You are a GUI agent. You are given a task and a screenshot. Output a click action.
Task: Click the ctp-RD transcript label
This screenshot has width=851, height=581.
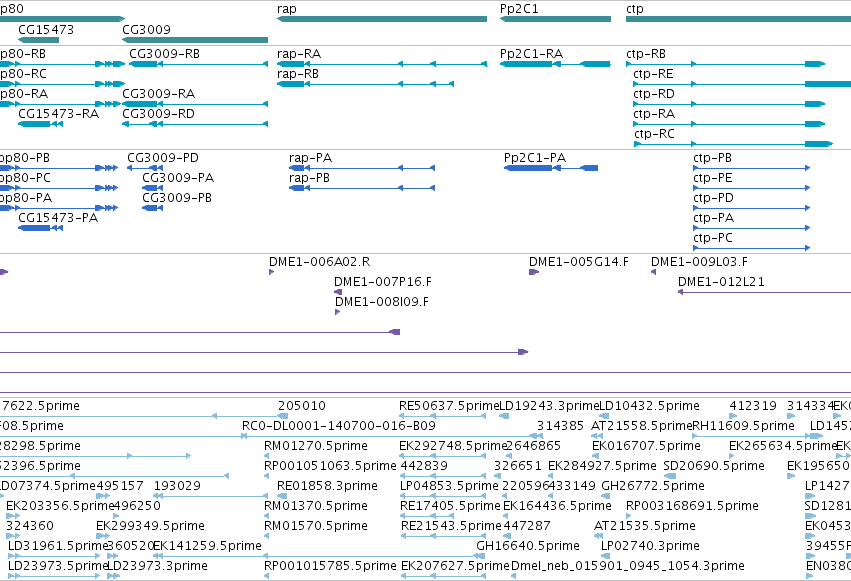tap(654, 94)
